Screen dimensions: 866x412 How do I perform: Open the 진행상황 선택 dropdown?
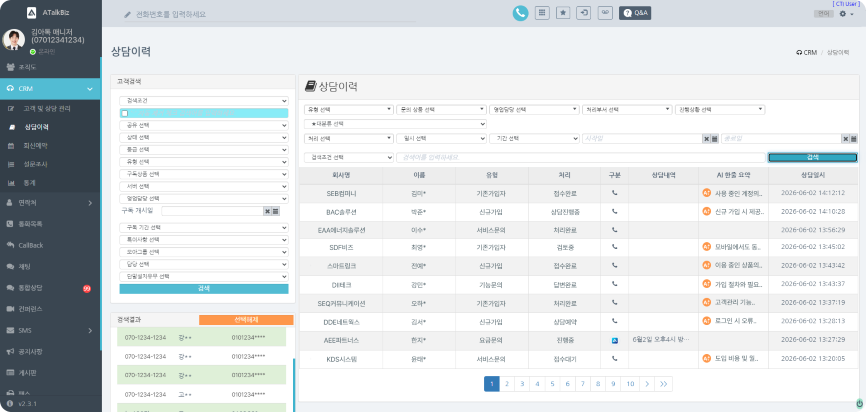click(x=720, y=109)
